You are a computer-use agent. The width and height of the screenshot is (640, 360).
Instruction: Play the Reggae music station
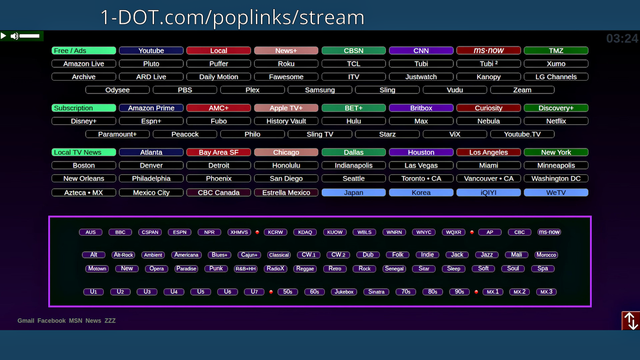tap(305, 269)
